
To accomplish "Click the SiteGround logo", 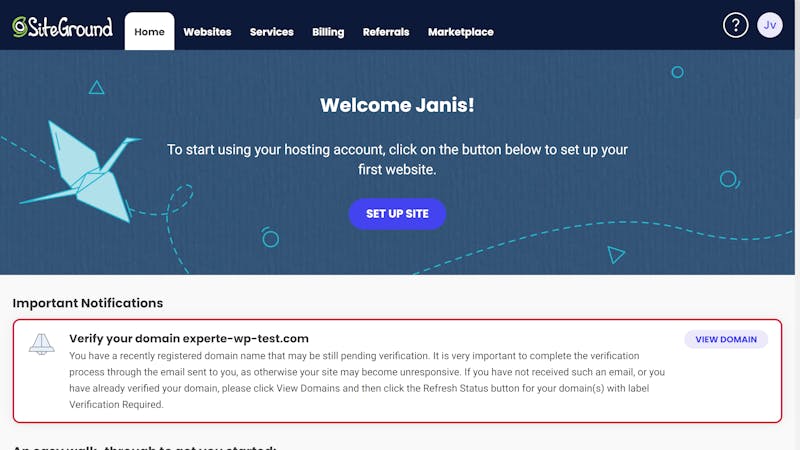I will [62, 27].
